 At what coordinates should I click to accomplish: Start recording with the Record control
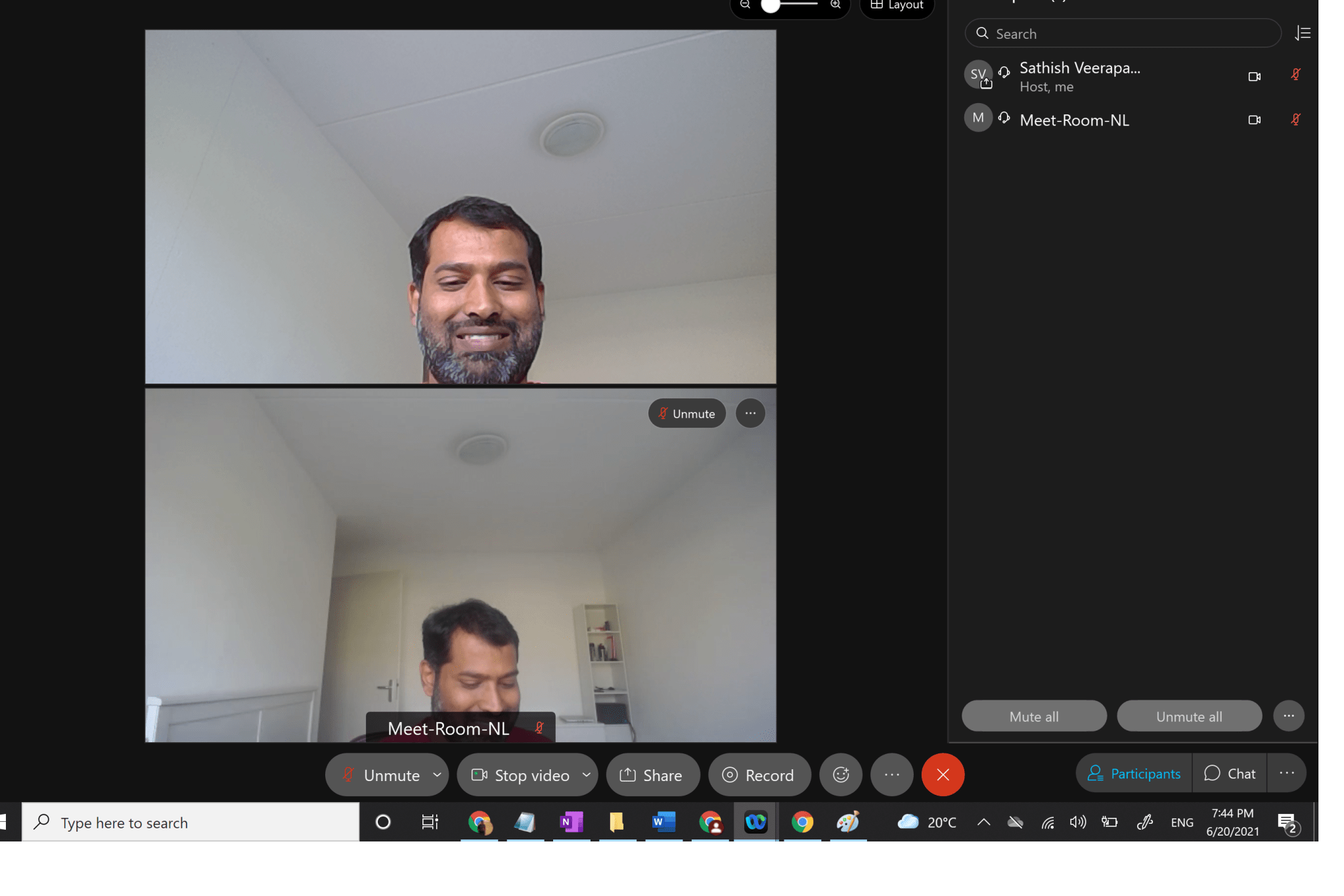pyautogui.click(x=759, y=774)
